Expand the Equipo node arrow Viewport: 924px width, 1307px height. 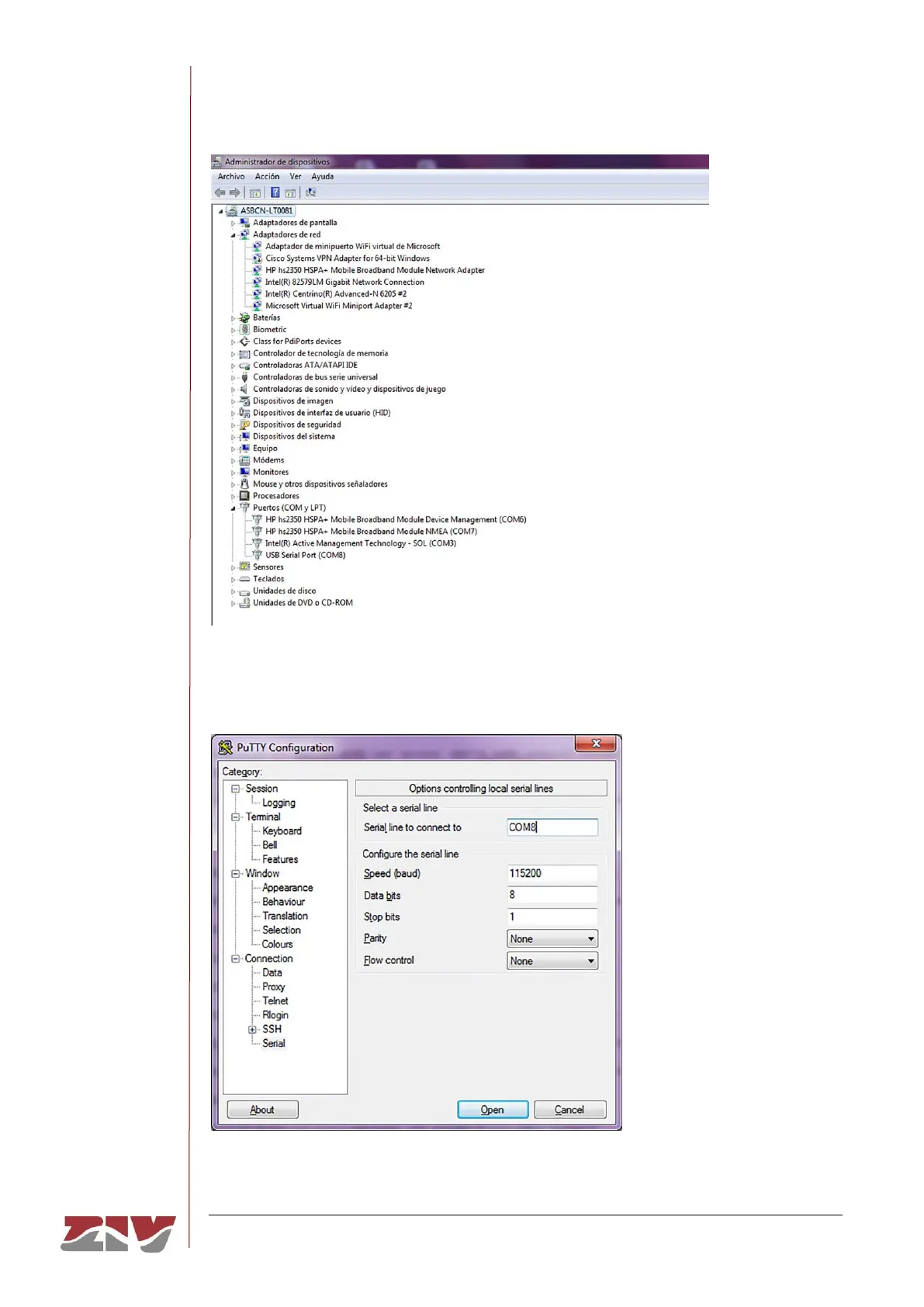tap(233, 449)
